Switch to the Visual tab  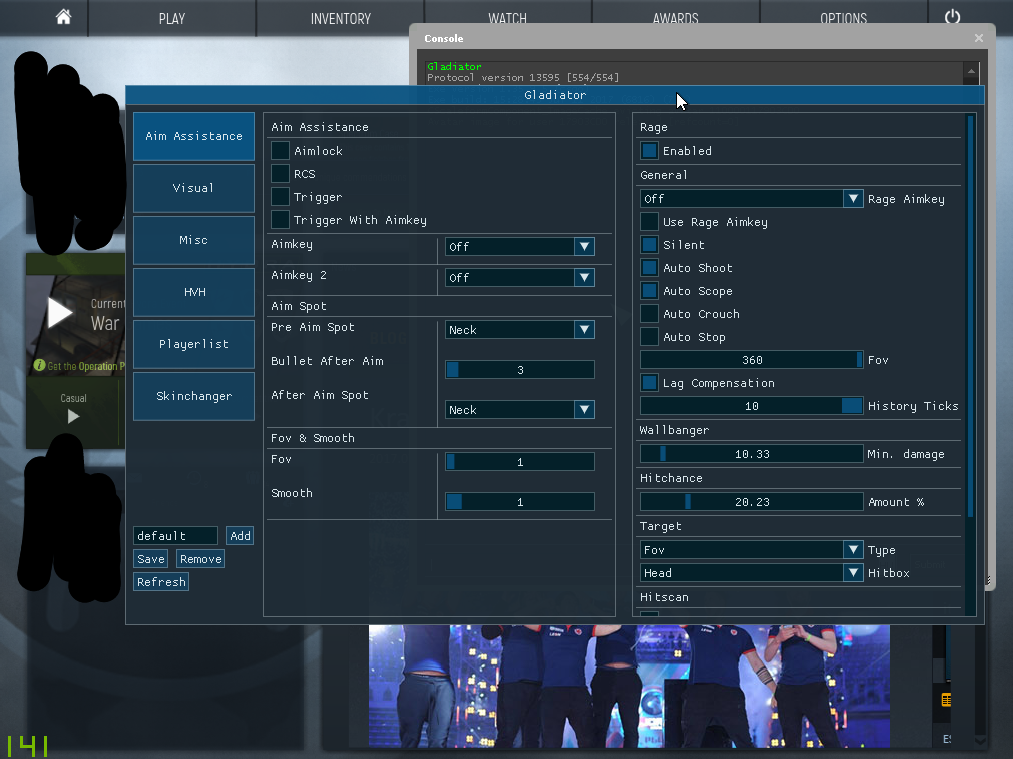pos(193,188)
